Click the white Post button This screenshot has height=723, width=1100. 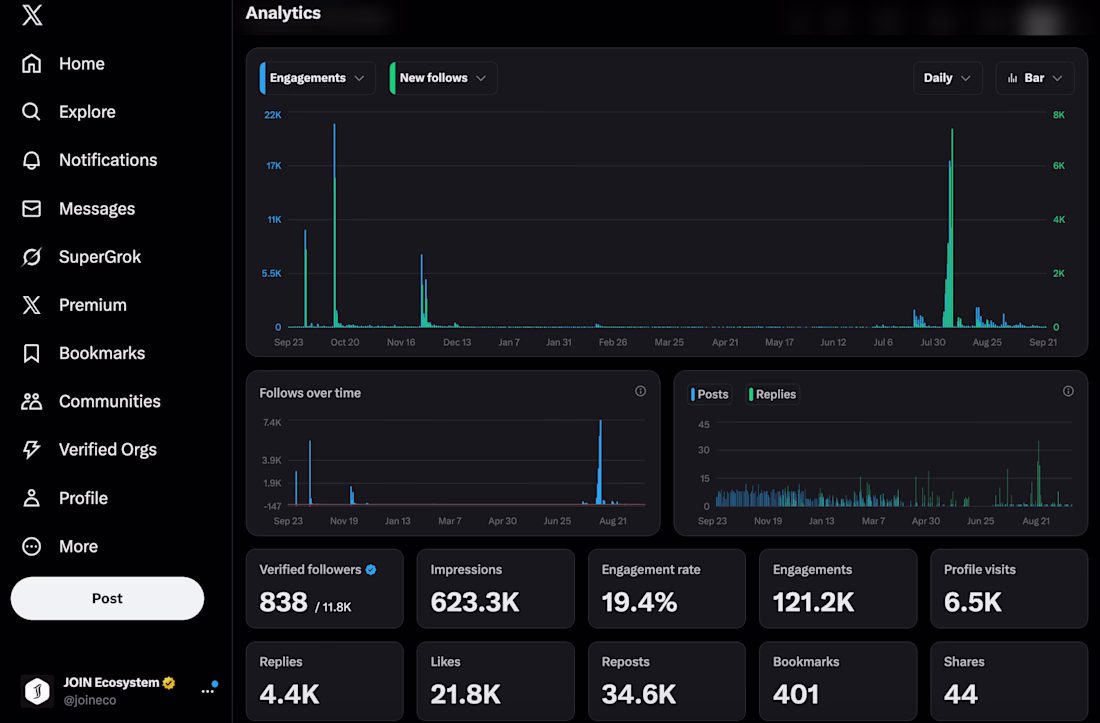107,598
